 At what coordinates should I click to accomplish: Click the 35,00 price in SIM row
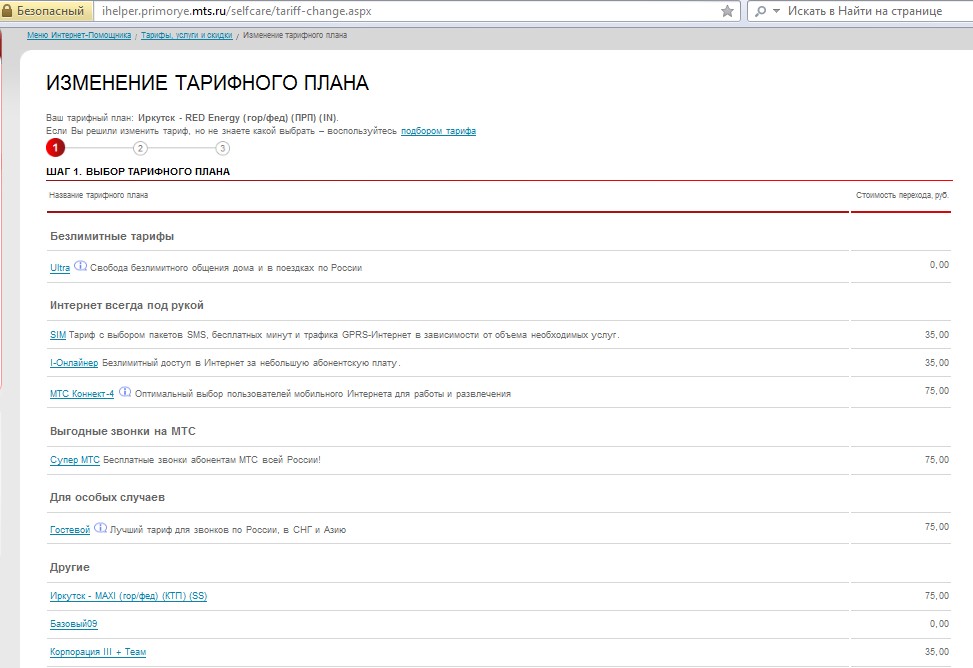(937, 335)
